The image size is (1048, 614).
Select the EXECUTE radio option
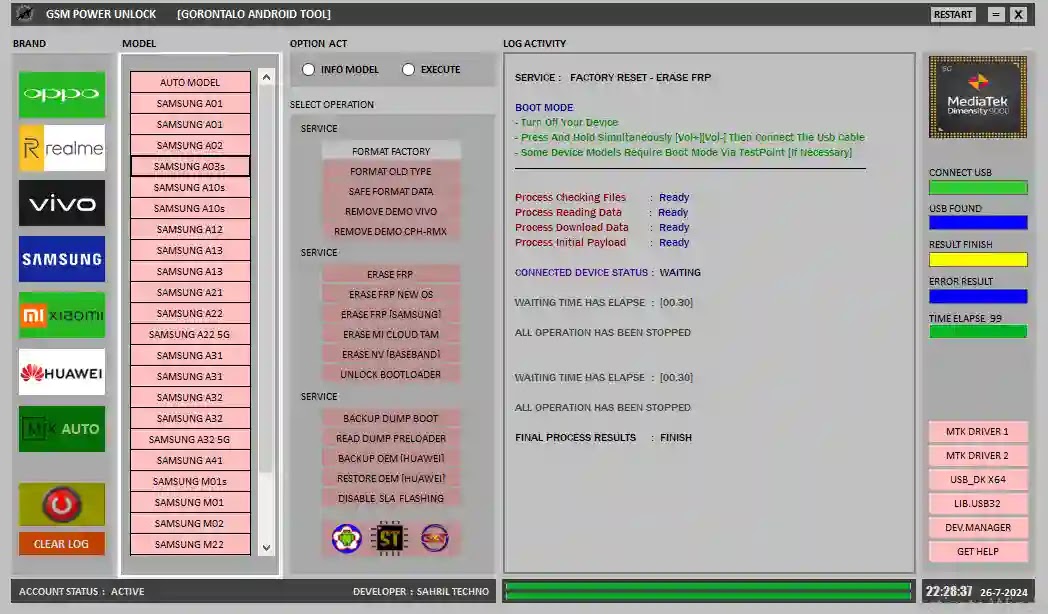408,69
